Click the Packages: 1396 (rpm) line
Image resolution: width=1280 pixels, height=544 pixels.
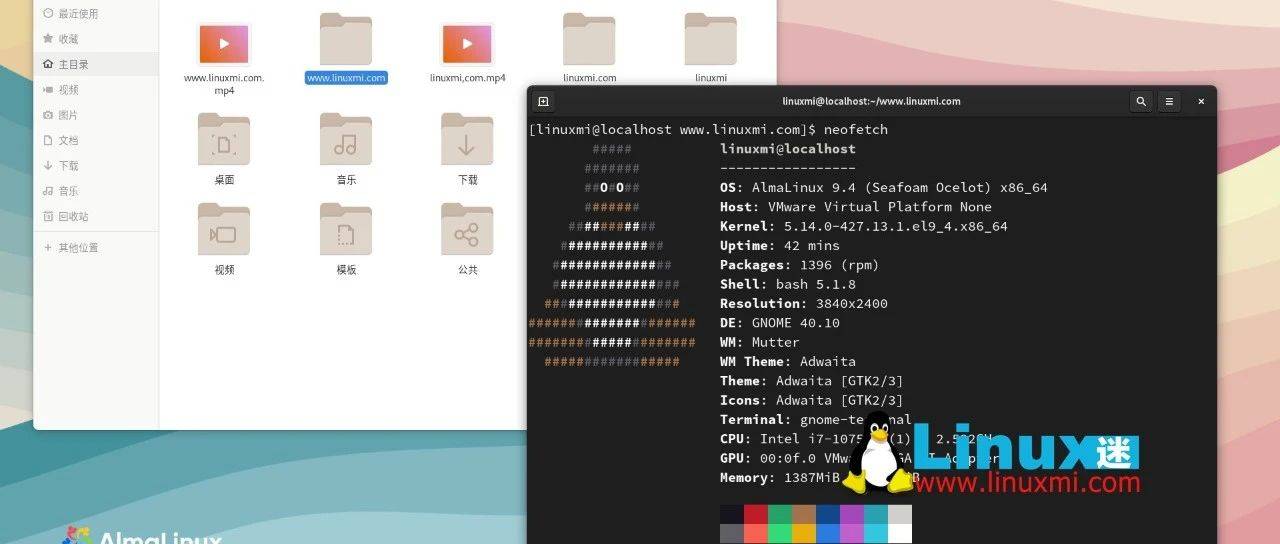pyautogui.click(x=800, y=265)
